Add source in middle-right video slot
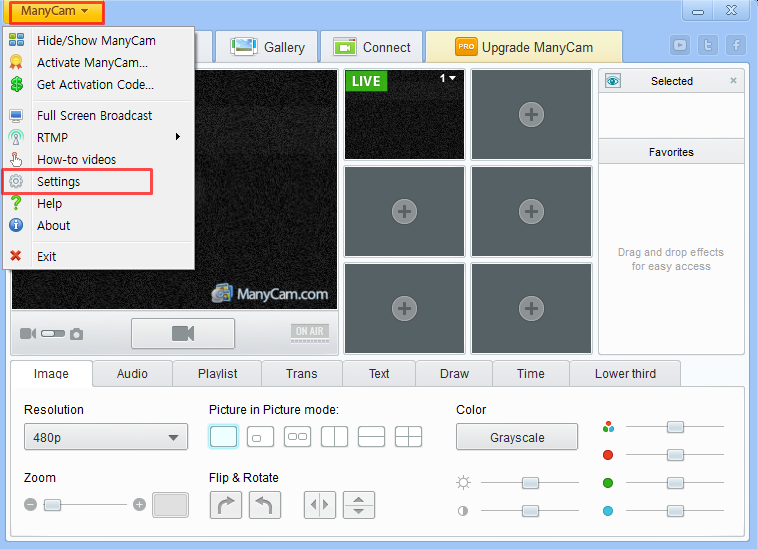Image resolution: width=758 pixels, height=550 pixels. (531, 211)
